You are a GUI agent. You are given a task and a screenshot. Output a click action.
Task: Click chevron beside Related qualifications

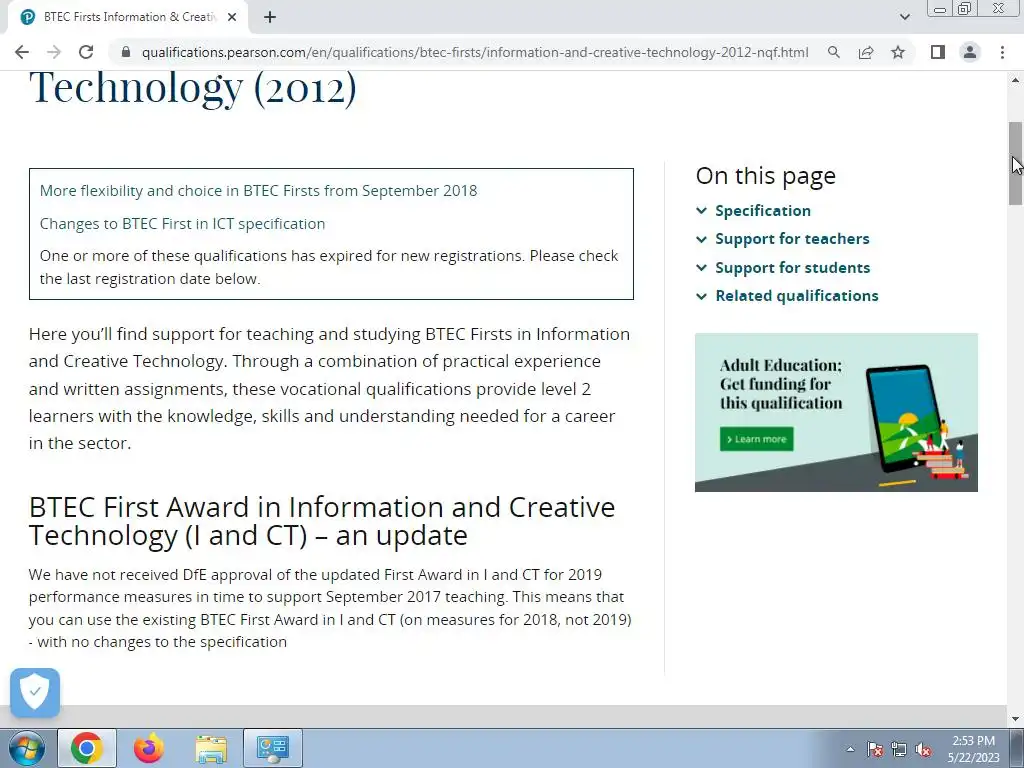point(701,296)
